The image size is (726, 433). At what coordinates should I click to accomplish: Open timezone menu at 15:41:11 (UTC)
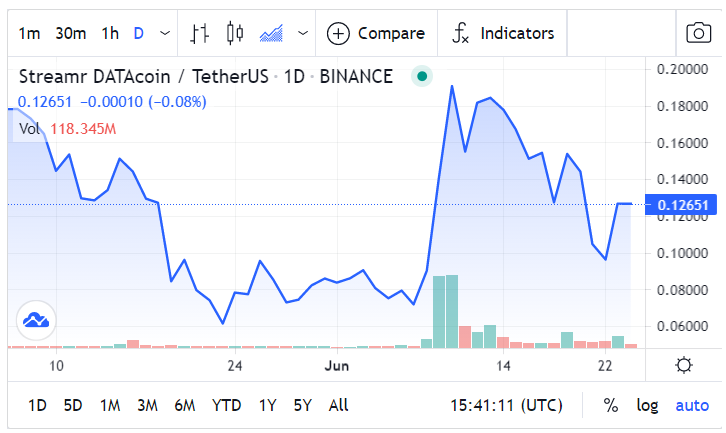pyautogui.click(x=507, y=406)
